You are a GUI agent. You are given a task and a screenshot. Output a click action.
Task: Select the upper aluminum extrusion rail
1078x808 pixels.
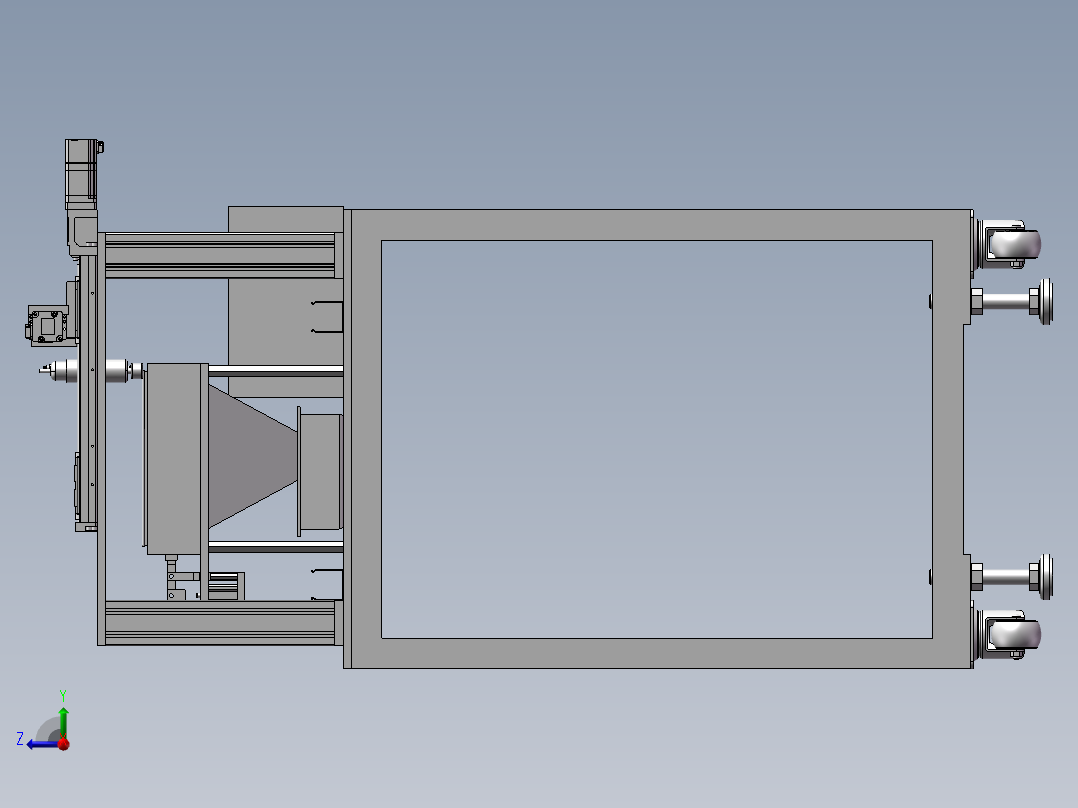click(220, 255)
